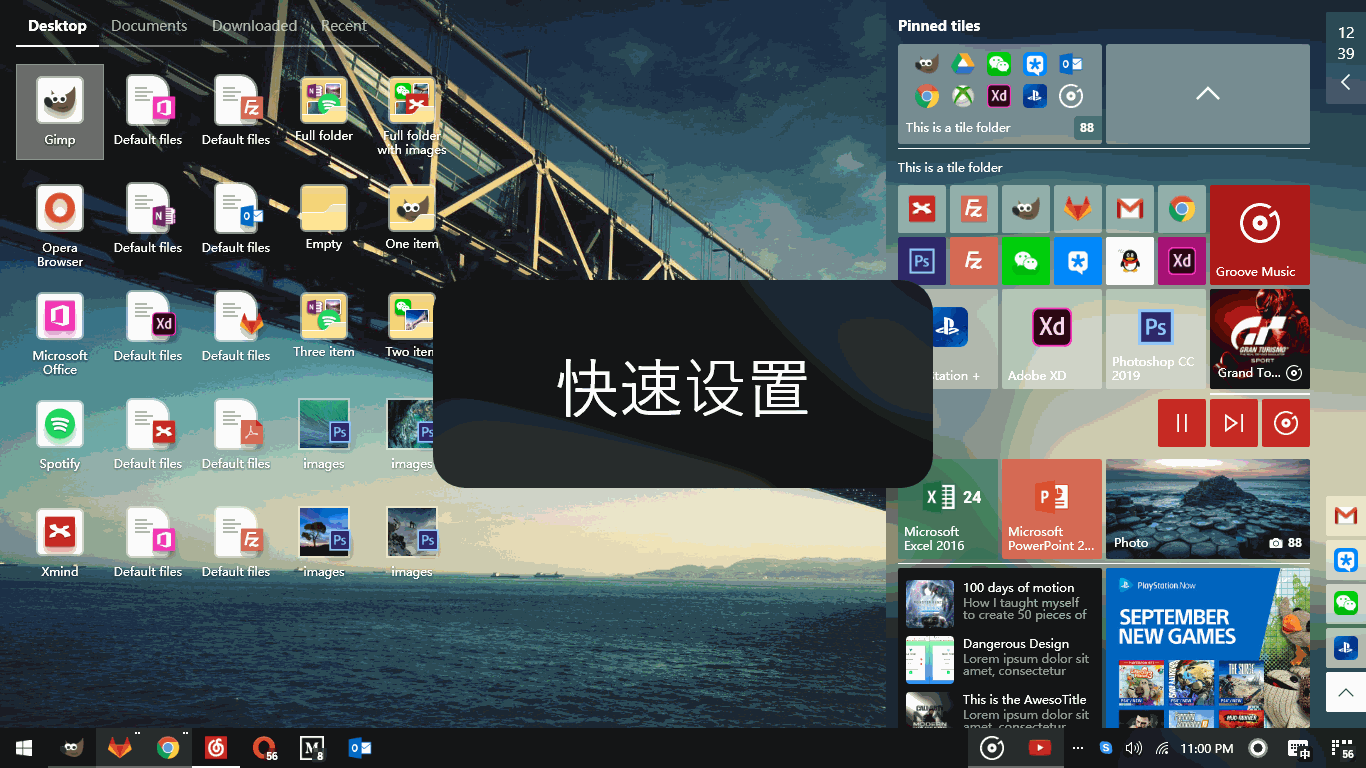
Task: Open Gmail from the right sidebar
Action: (x=1346, y=516)
